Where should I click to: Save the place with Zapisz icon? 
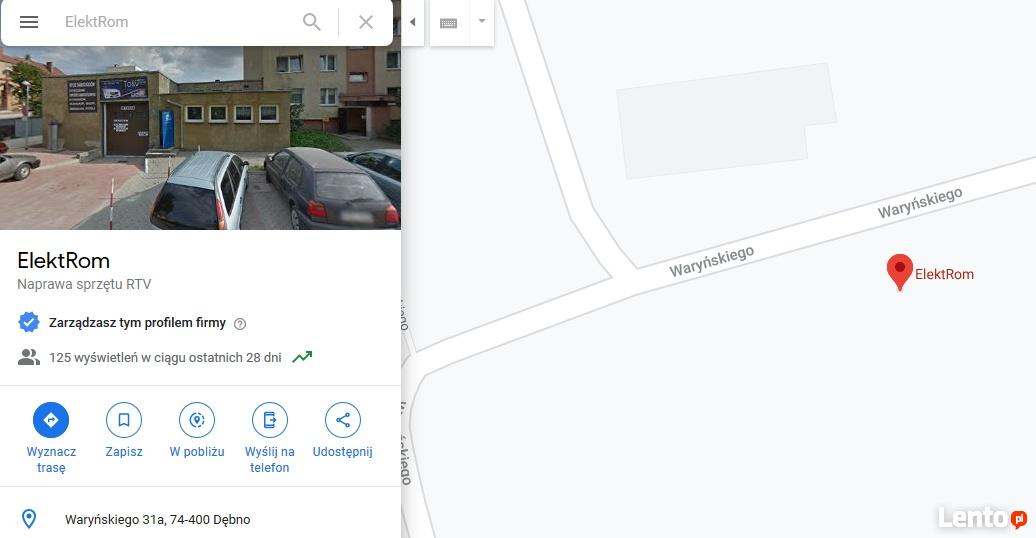pyautogui.click(x=124, y=420)
